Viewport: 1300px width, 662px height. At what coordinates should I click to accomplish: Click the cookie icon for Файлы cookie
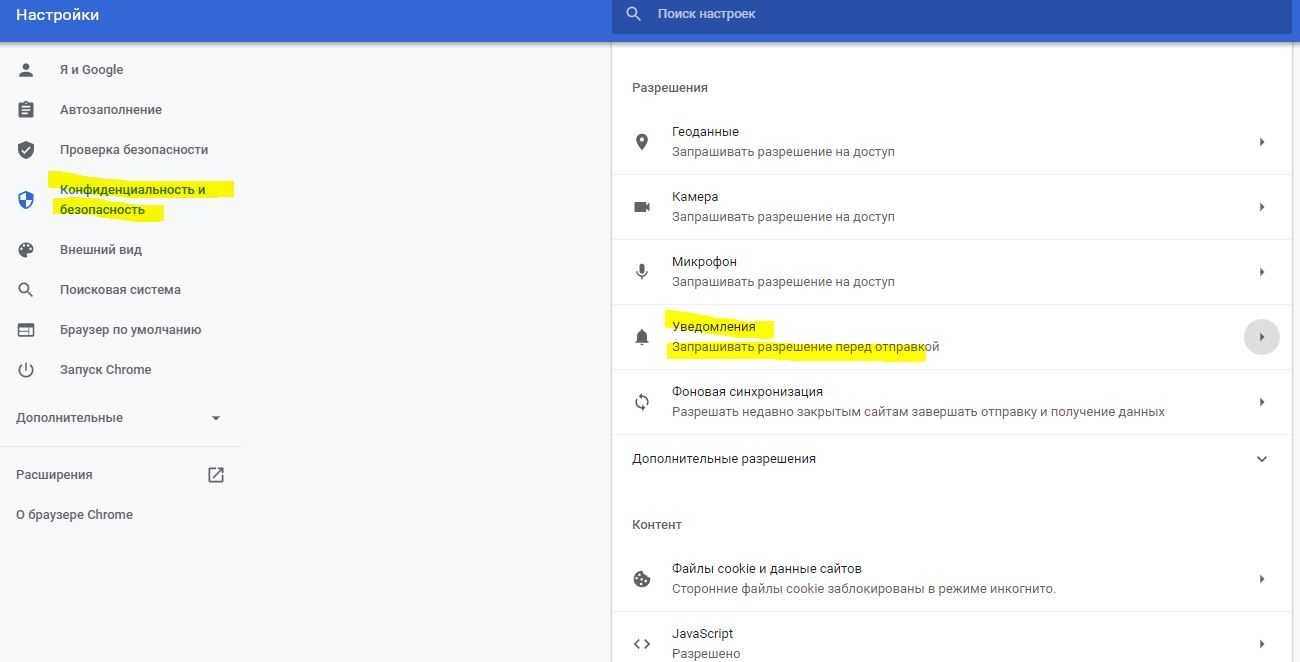coord(642,579)
